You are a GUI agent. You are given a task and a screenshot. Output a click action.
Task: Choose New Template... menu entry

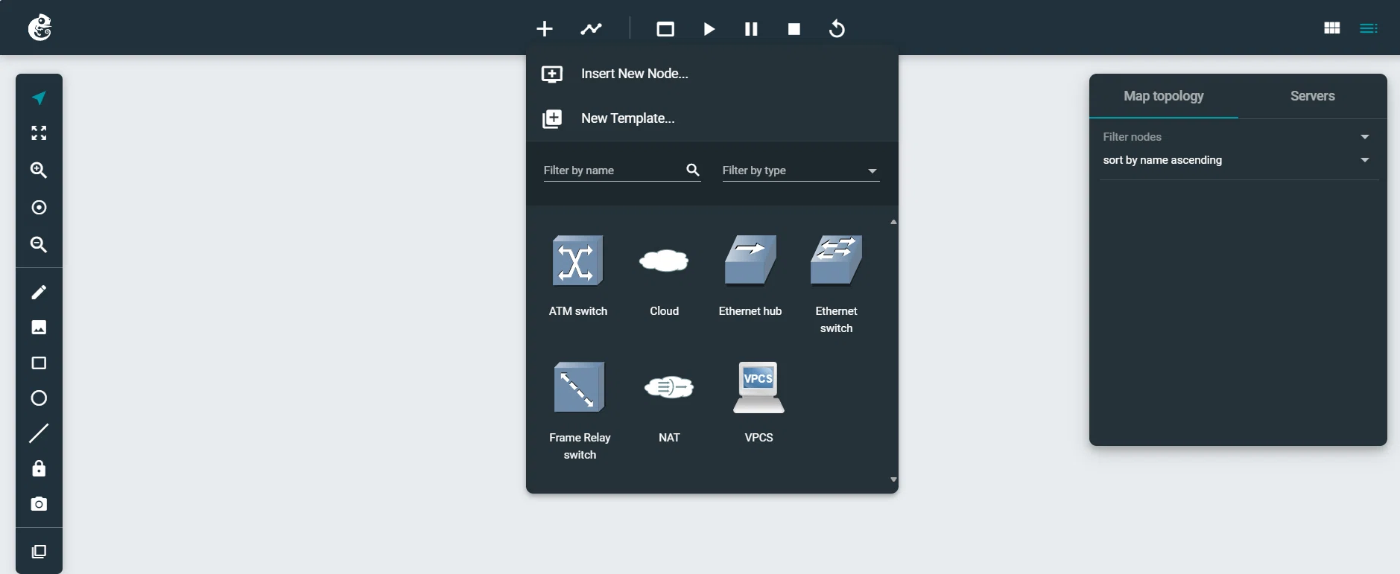point(712,118)
